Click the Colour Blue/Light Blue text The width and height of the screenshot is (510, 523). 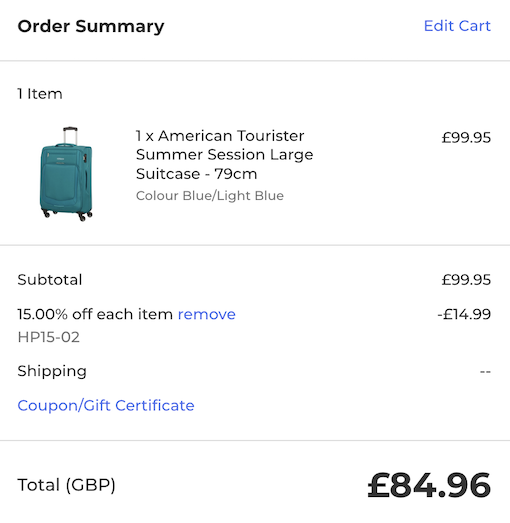[210, 196]
